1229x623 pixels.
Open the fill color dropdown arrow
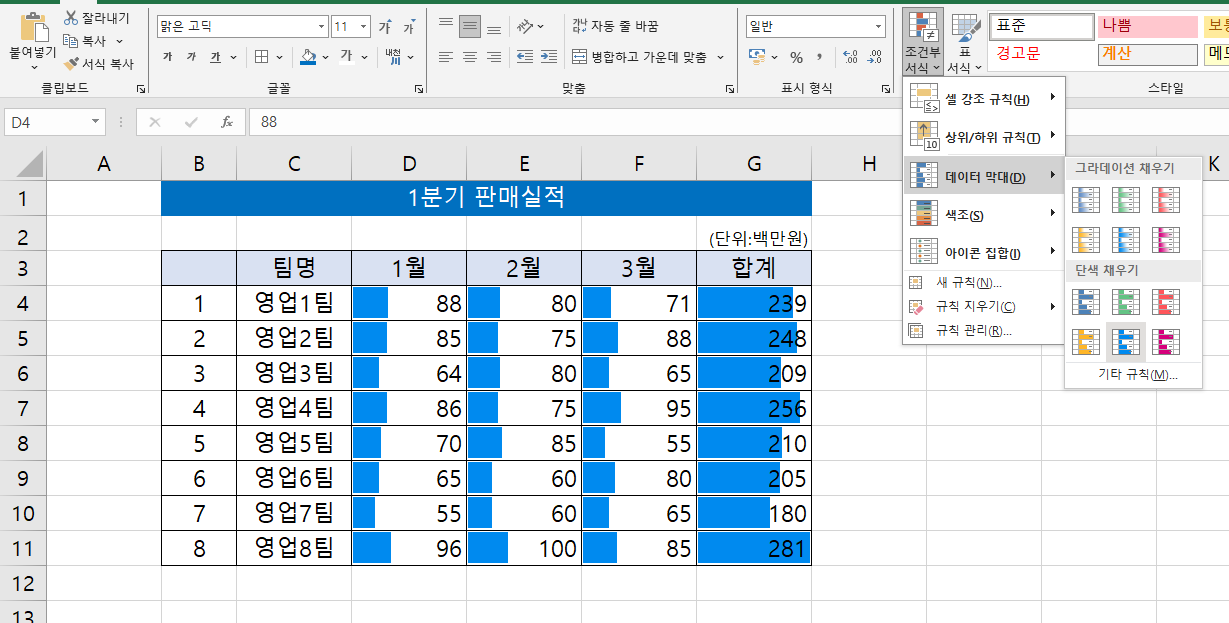click(x=326, y=57)
